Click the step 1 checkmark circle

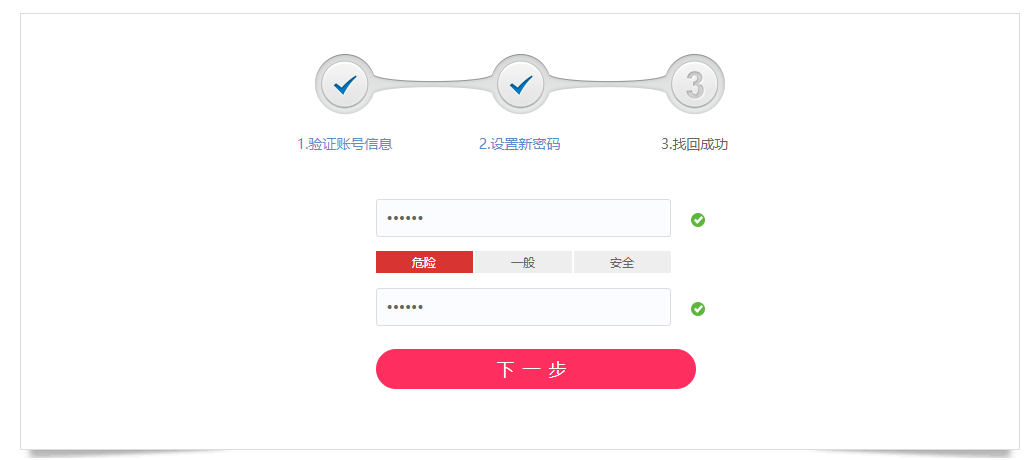tap(345, 84)
